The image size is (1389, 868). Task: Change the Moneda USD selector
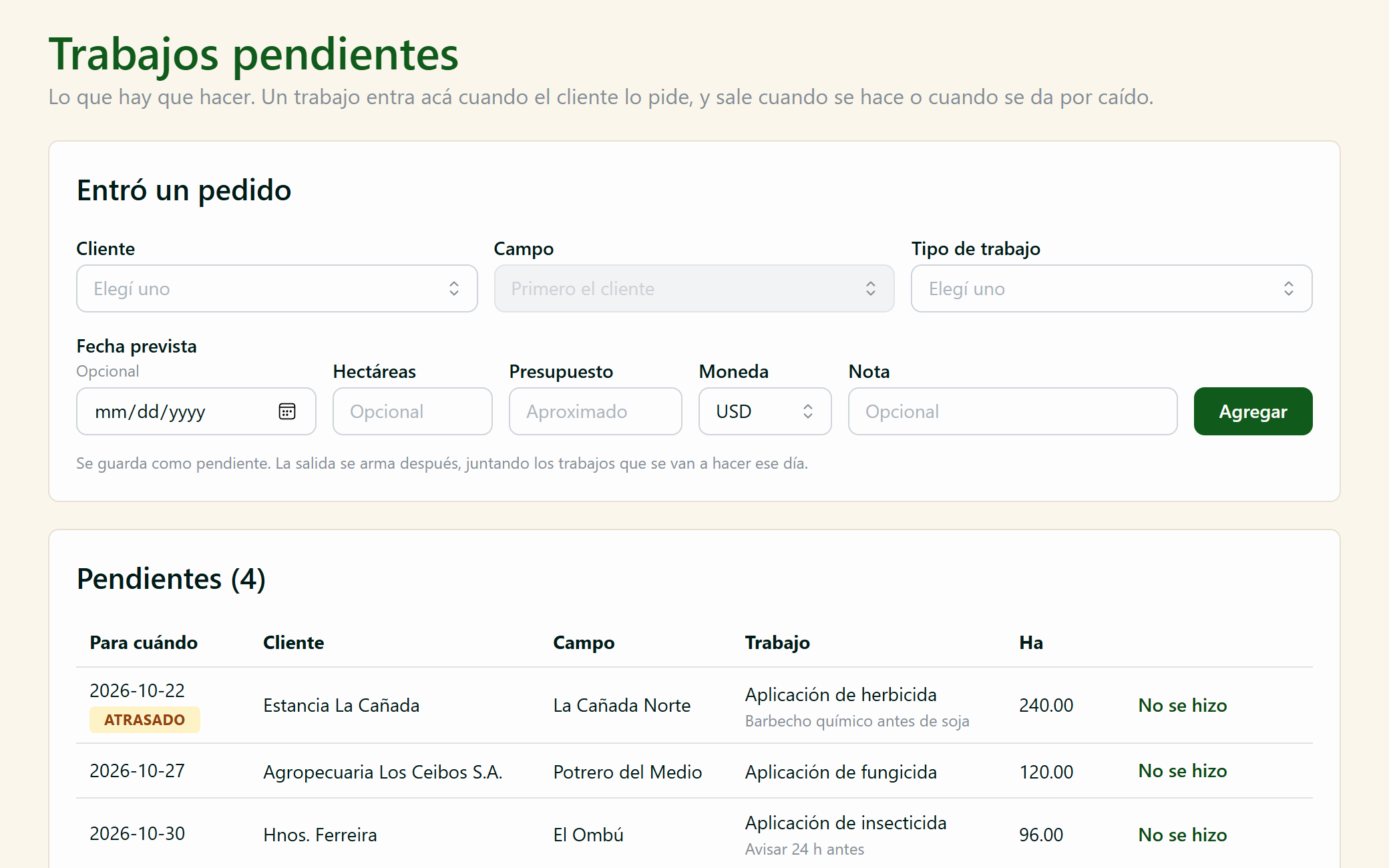click(x=765, y=411)
